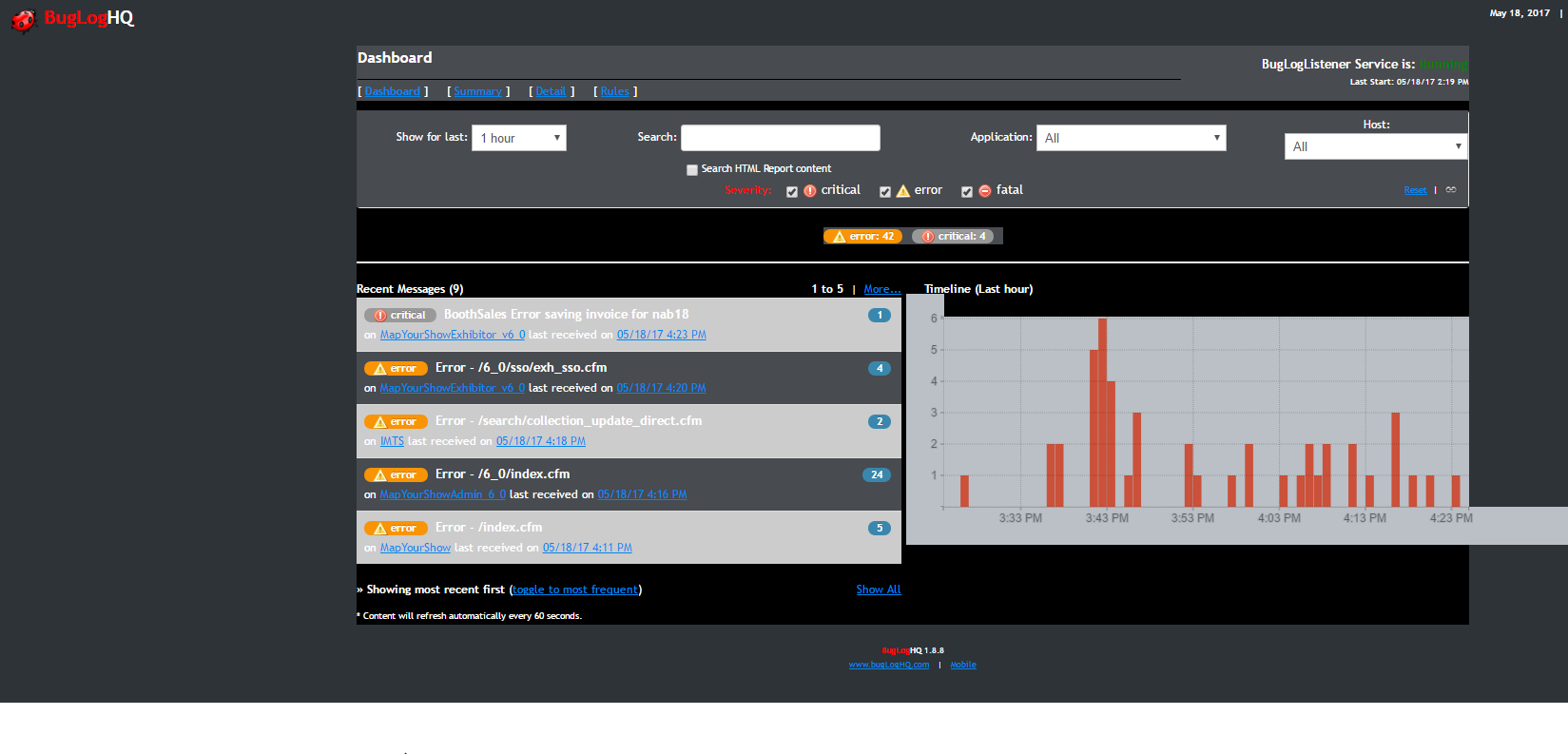
Task: Click error badge on /6_0/index.cfm row
Action: pos(396,474)
